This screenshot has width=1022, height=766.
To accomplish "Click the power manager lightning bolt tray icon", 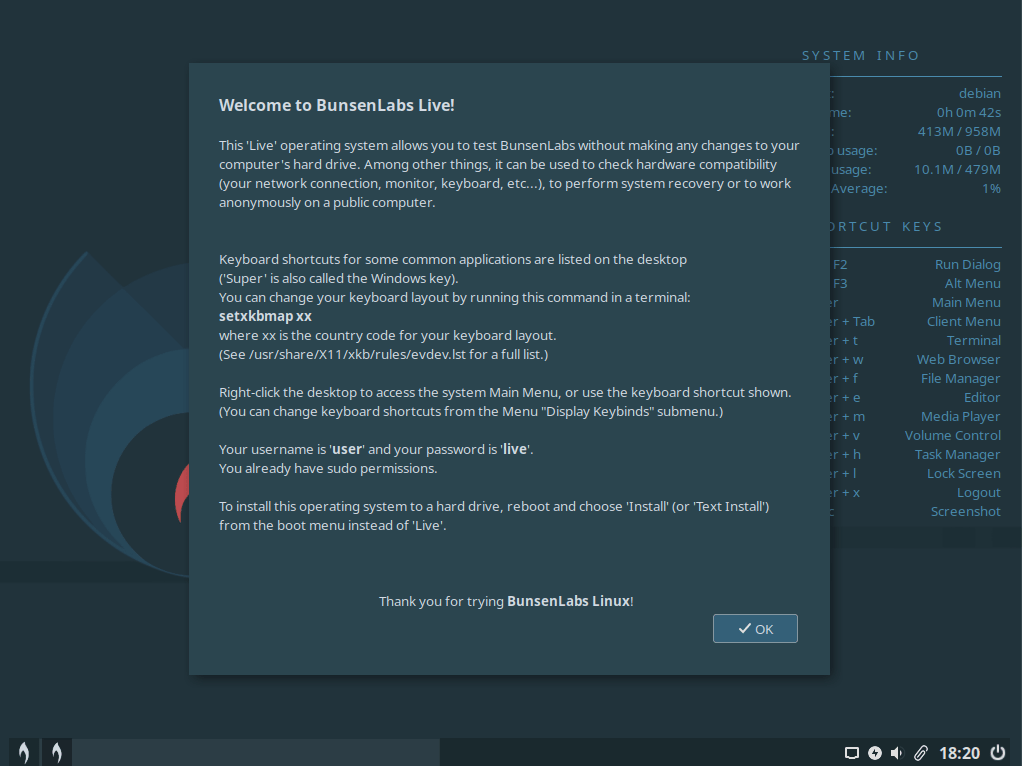I will click(875, 753).
